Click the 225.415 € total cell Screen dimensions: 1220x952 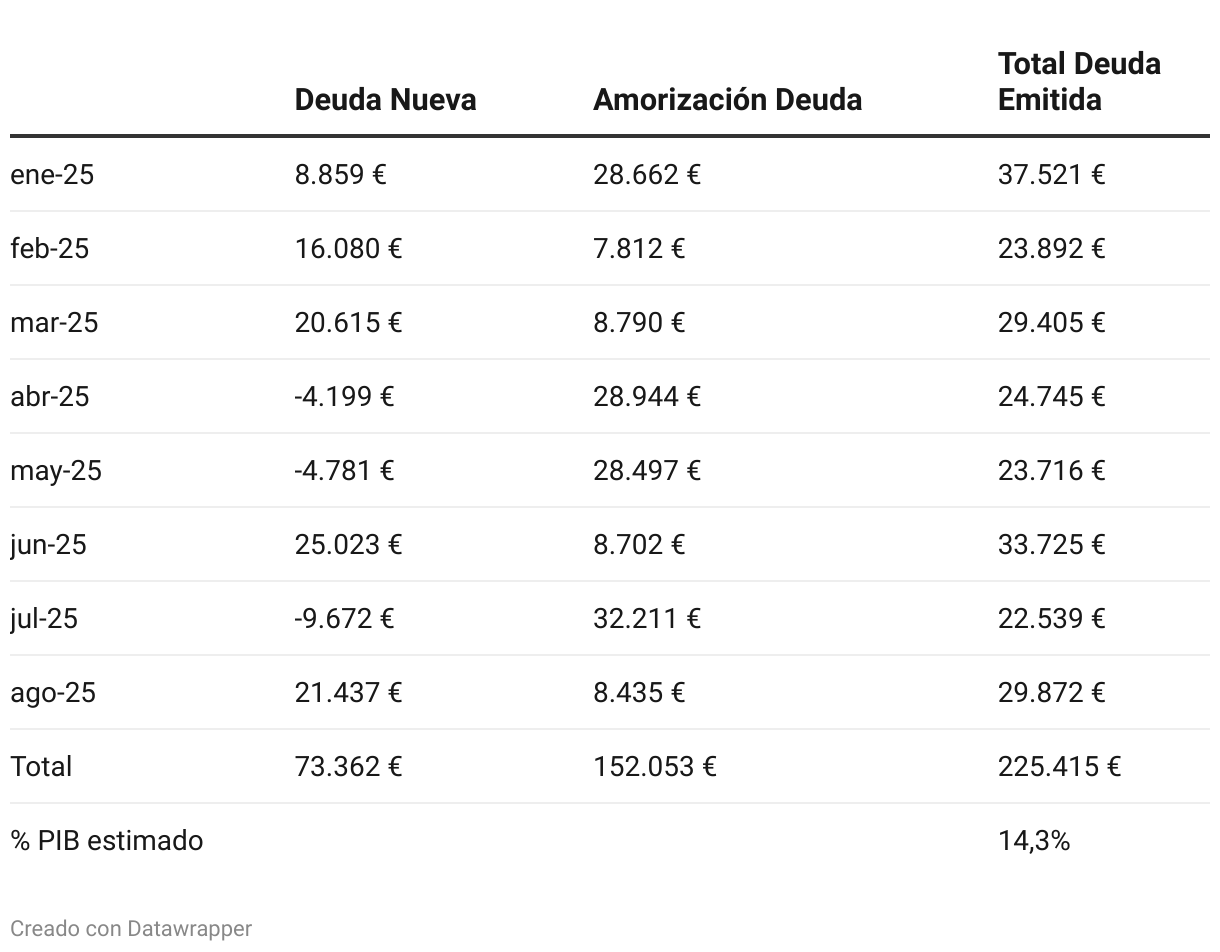coord(1059,766)
